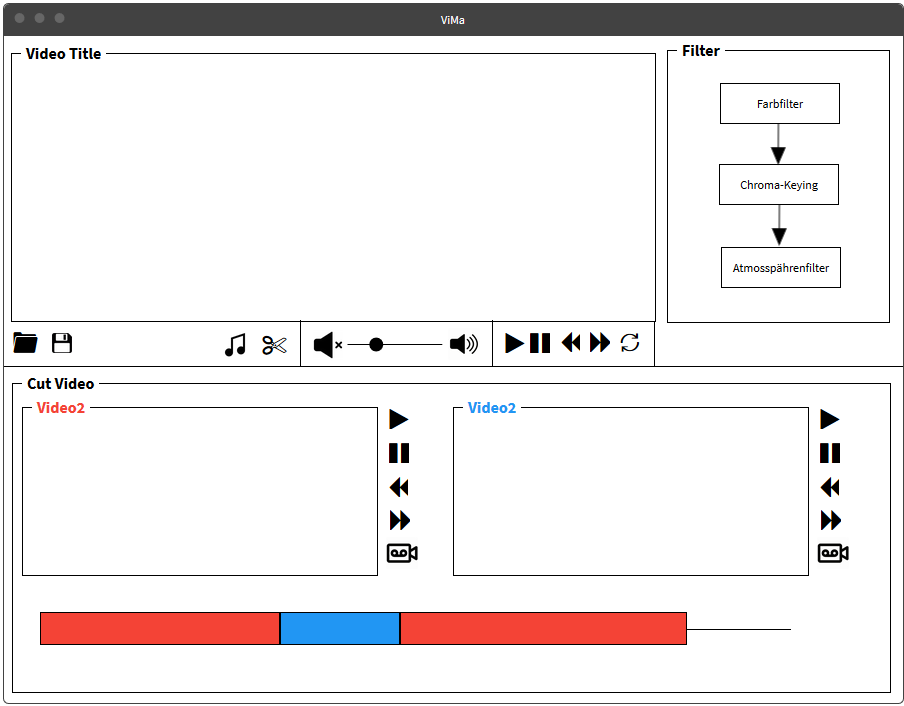Click the red Video2 preview area

click(199, 492)
